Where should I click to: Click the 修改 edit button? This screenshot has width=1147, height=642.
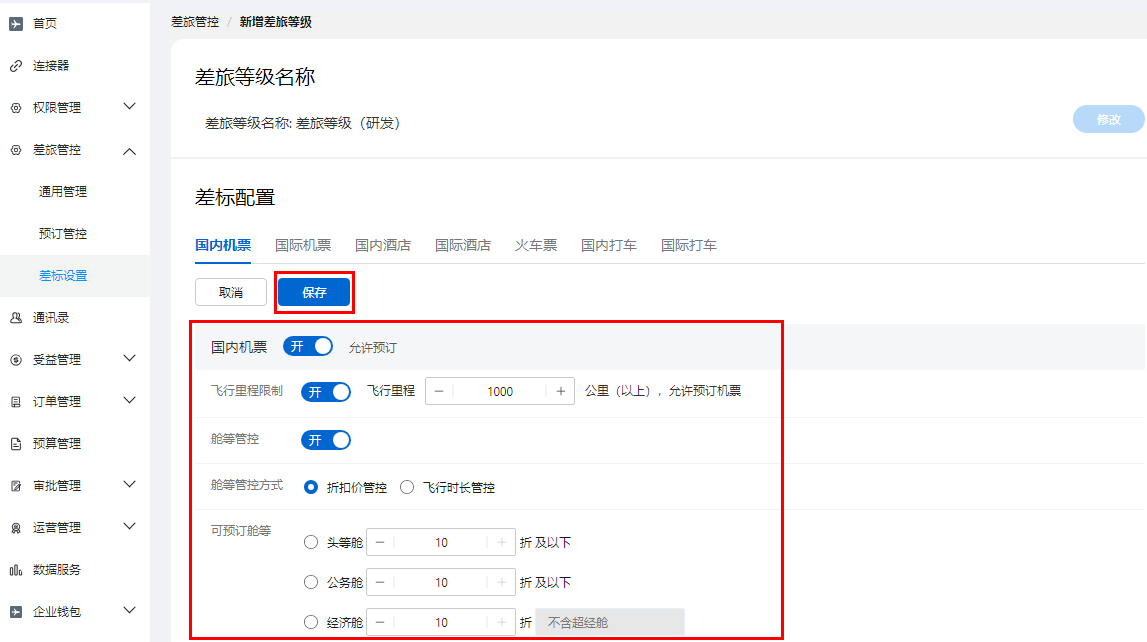pyautogui.click(x=1108, y=119)
